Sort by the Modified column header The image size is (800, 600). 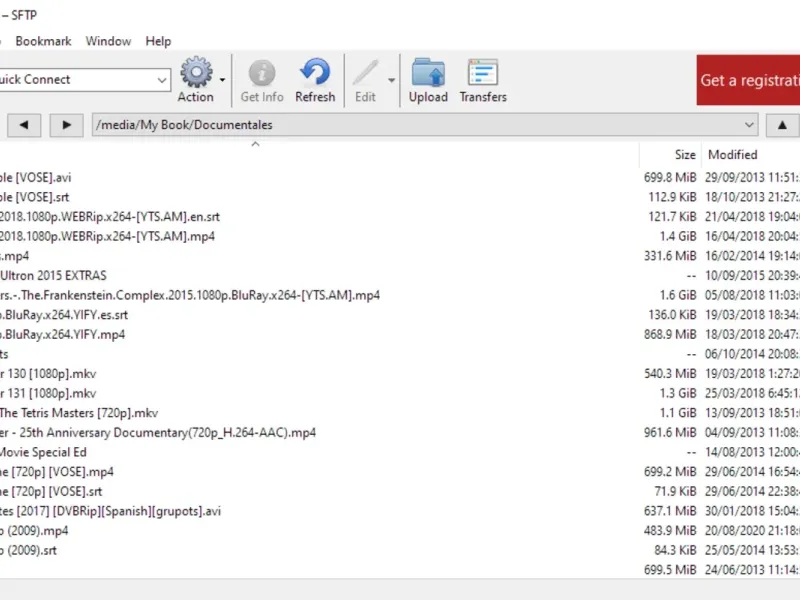click(733, 155)
